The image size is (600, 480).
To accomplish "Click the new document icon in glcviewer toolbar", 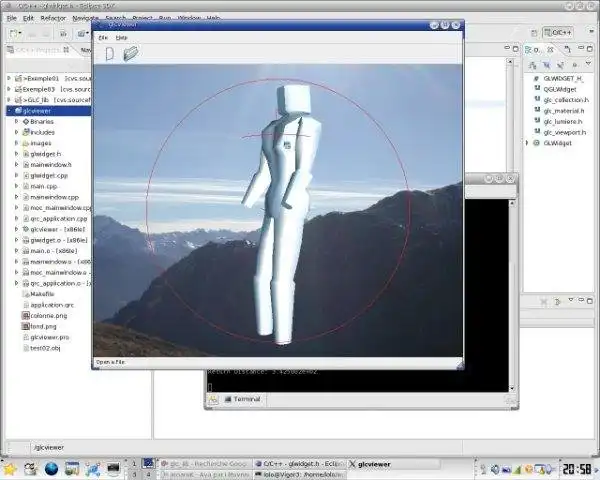I will 108,54.
